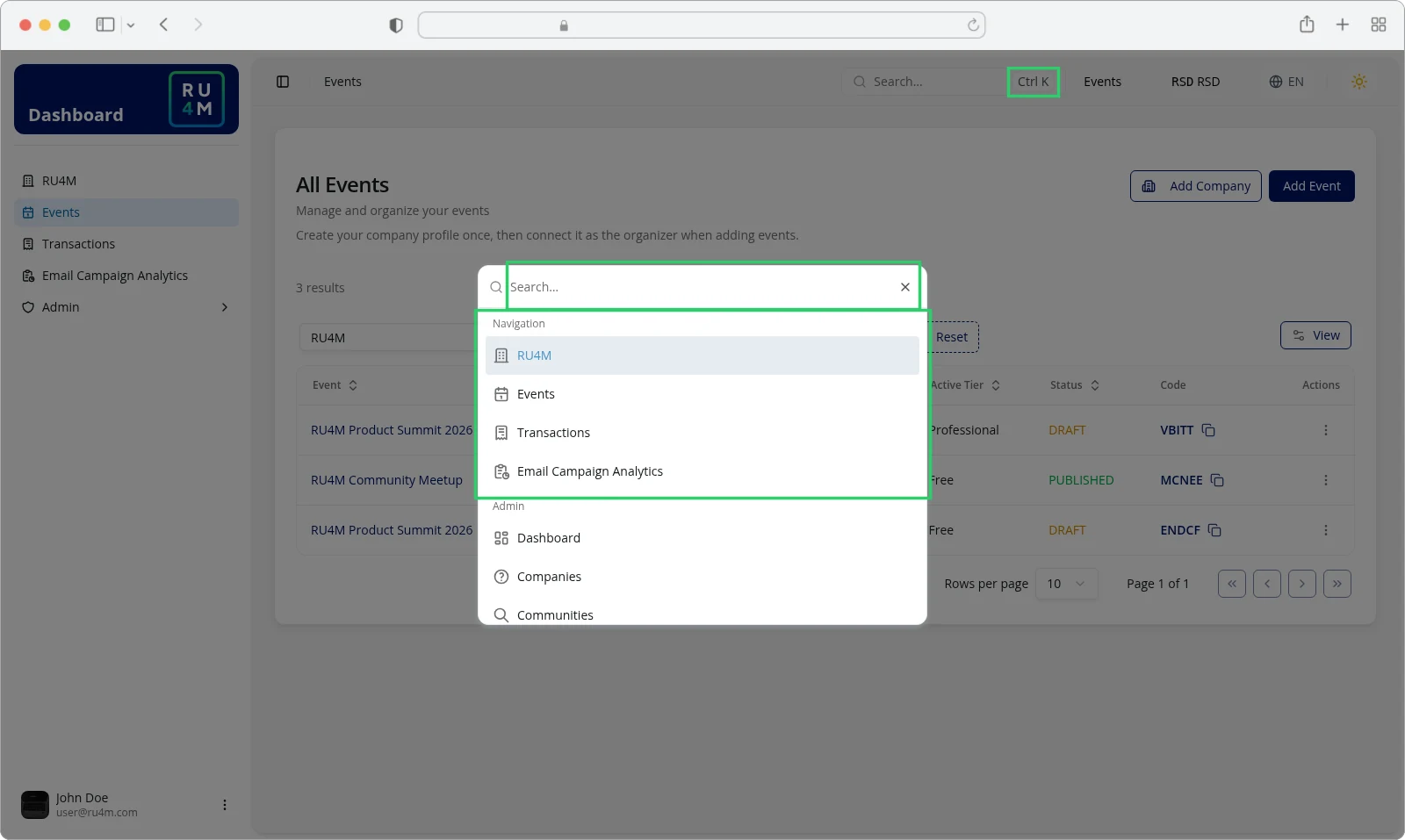Sort the table by Event column
Screen dimensions: 1405x840
pyautogui.click(x=335, y=385)
